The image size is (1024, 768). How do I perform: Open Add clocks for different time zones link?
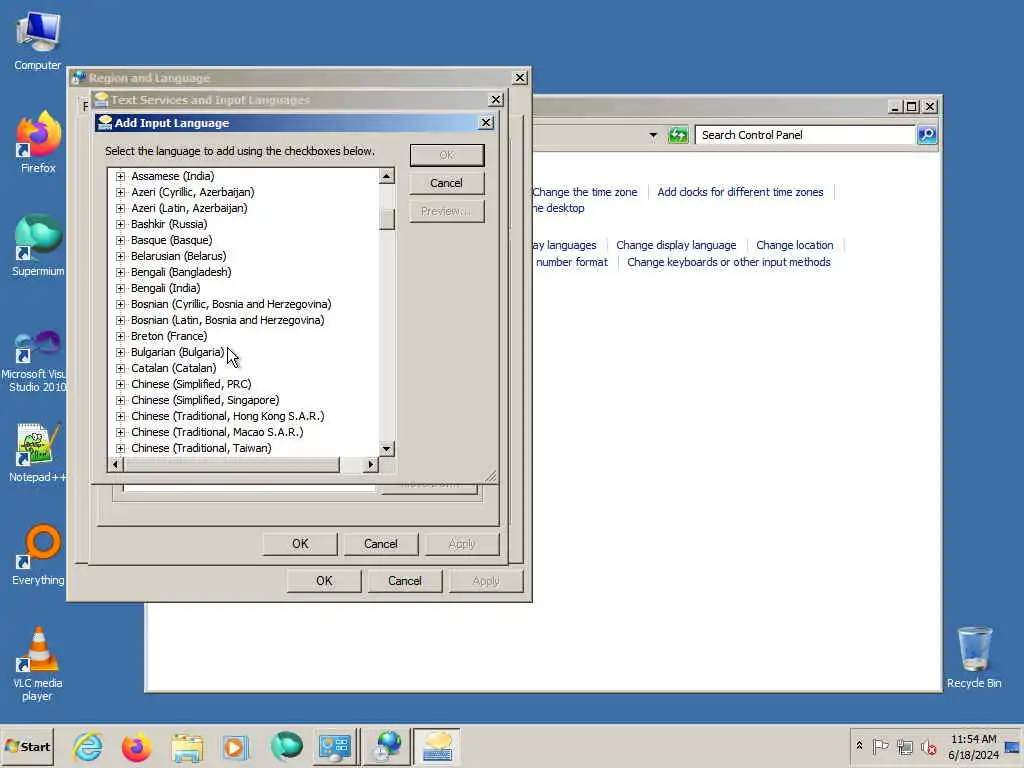tap(741, 192)
